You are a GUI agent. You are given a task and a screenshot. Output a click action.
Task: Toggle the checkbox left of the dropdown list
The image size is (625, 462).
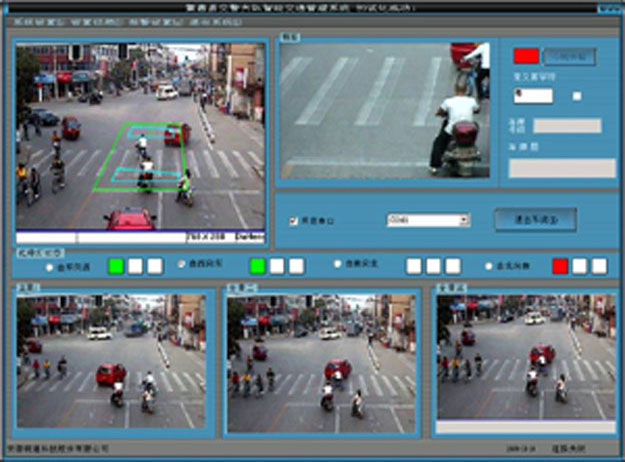click(292, 220)
